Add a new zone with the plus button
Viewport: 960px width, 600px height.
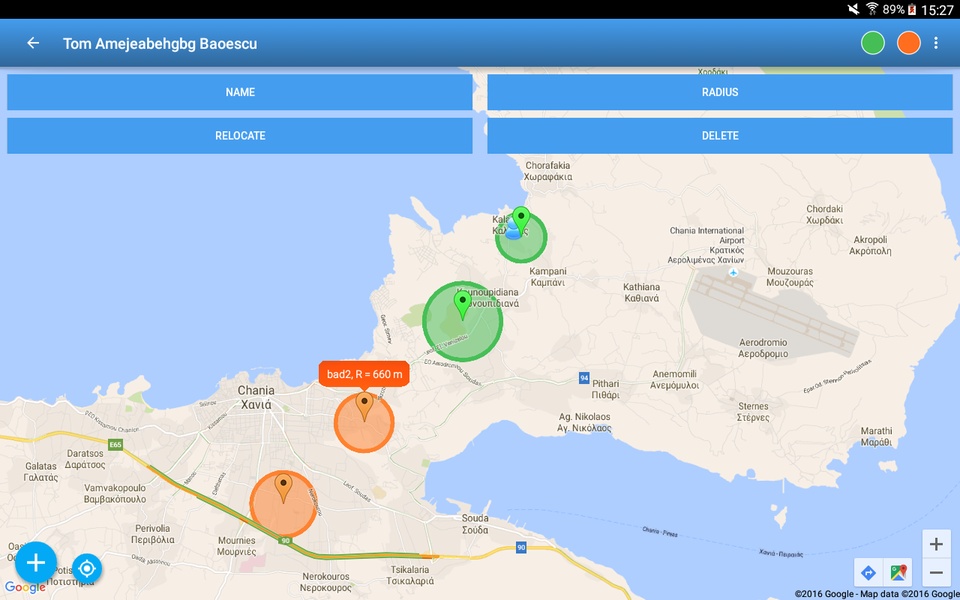click(x=36, y=563)
